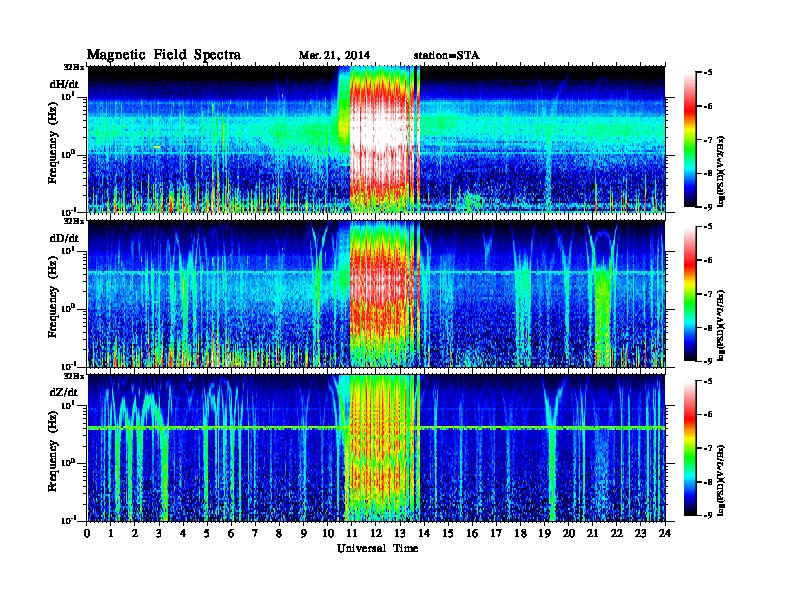The image size is (792, 612).
Task: Click the log(PSD) label beside dZ/dt color bar
Action: (x=721, y=481)
